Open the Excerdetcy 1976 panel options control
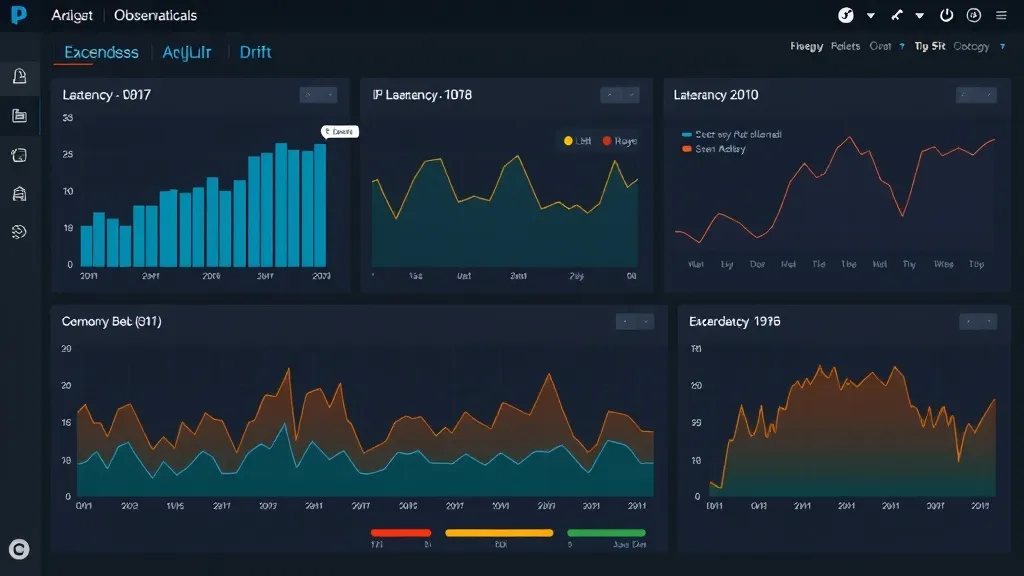Viewport: 1024px width, 576px height. coord(978,321)
